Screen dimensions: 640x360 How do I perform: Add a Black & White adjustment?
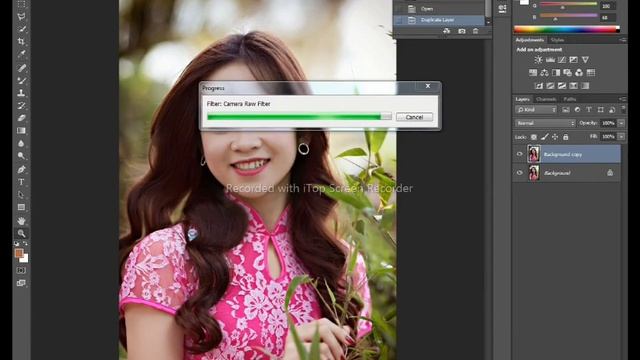(556, 73)
